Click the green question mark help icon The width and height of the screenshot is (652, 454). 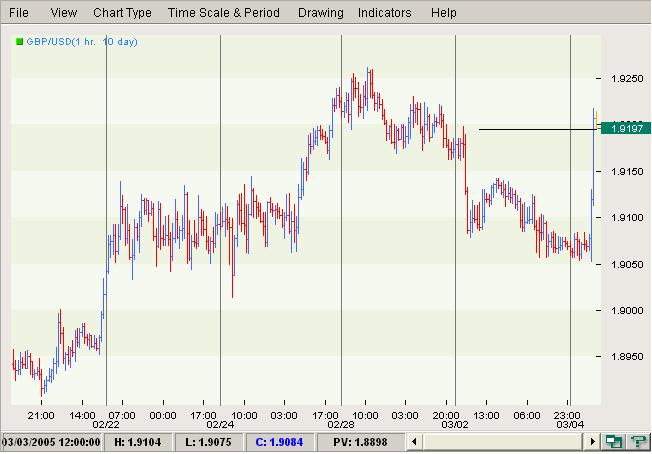tap(637, 442)
